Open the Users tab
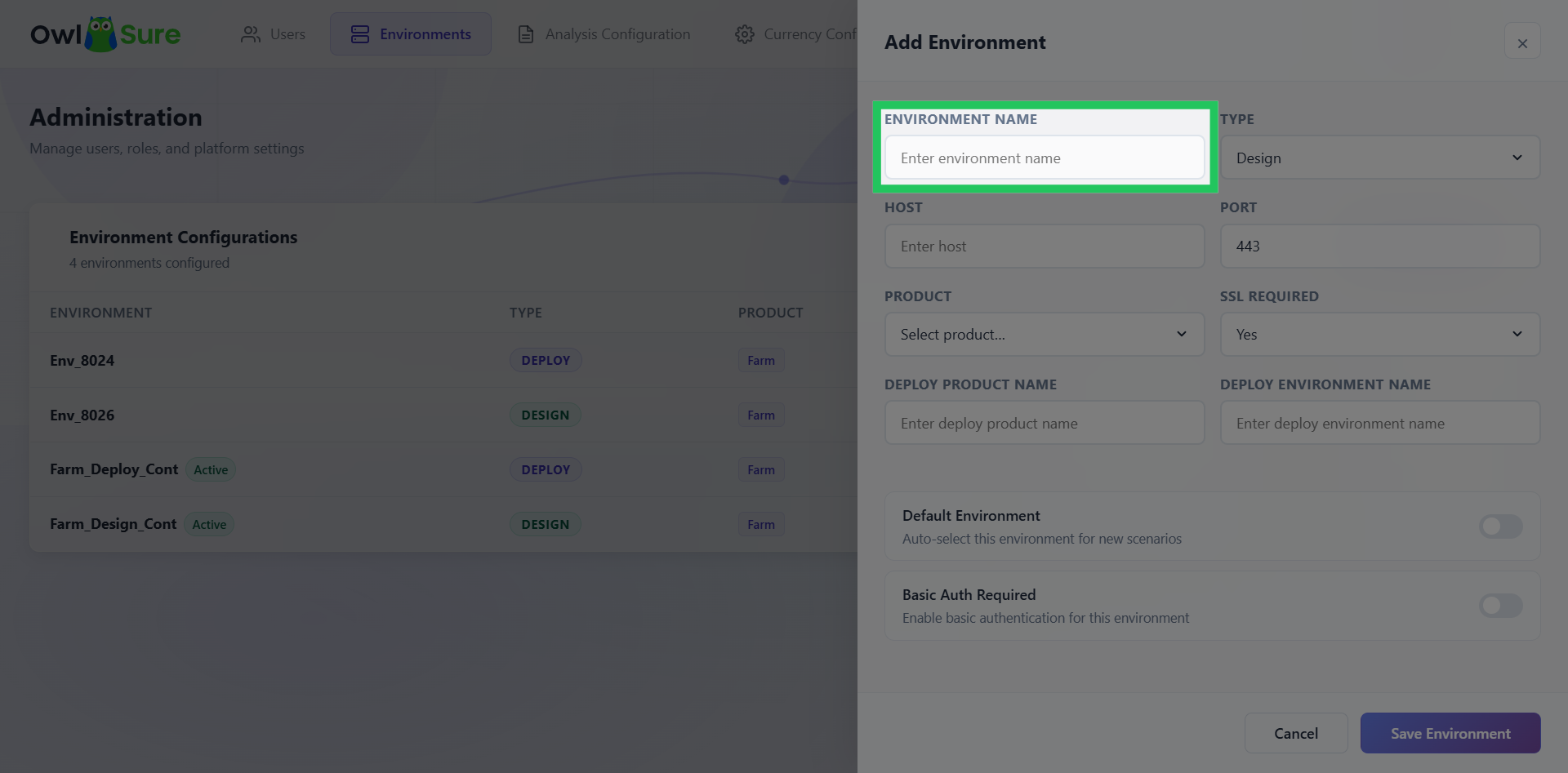This screenshot has height=773, width=1568. click(274, 34)
